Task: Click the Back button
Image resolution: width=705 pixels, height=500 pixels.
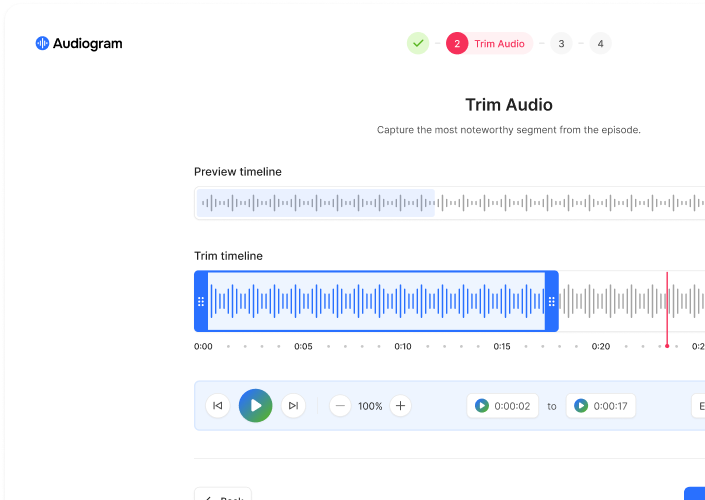Action: click(x=223, y=497)
